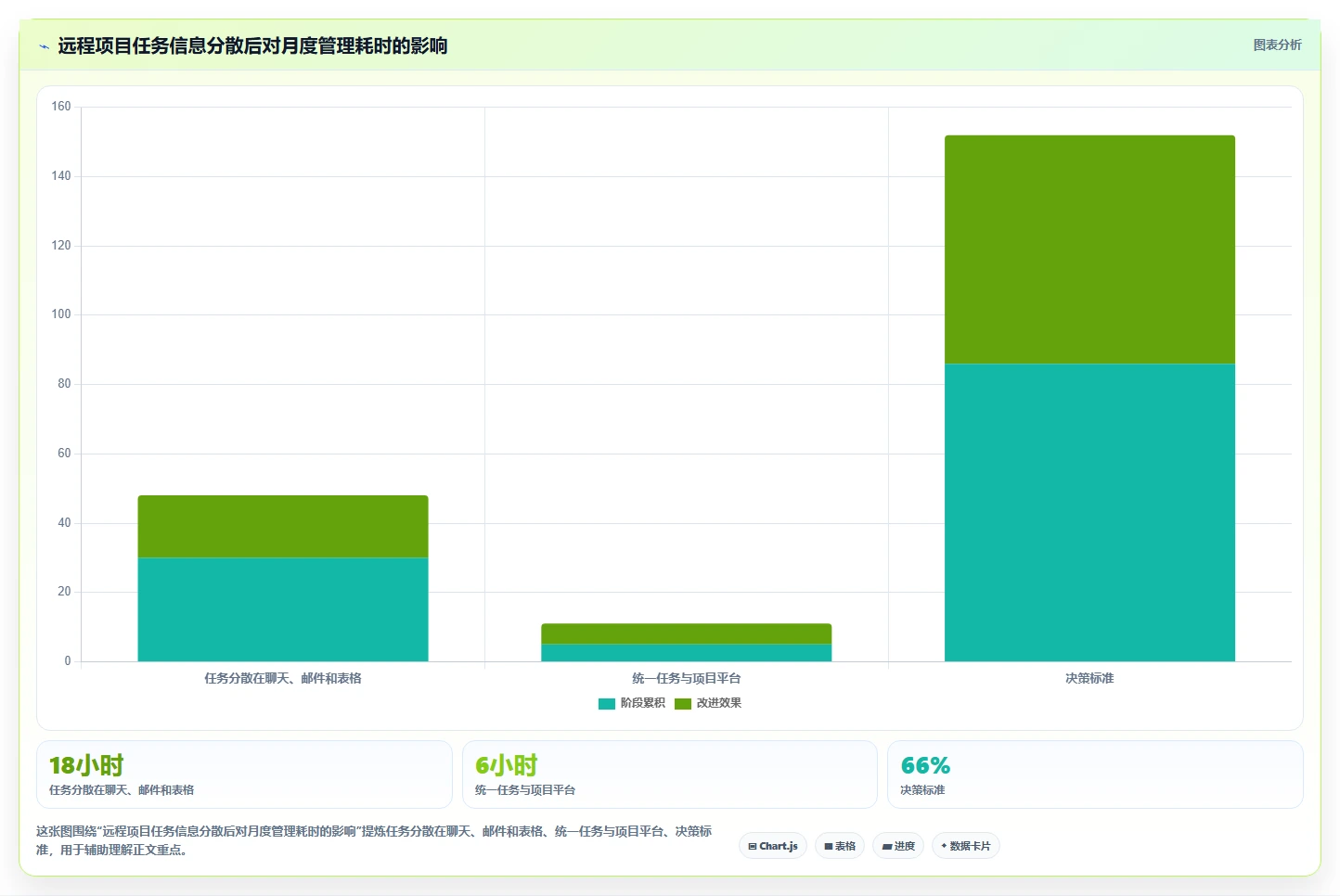The width and height of the screenshot is (1340, 896).
Task: Select the Chart.js tag chip
Action: [x=773, y=846]
